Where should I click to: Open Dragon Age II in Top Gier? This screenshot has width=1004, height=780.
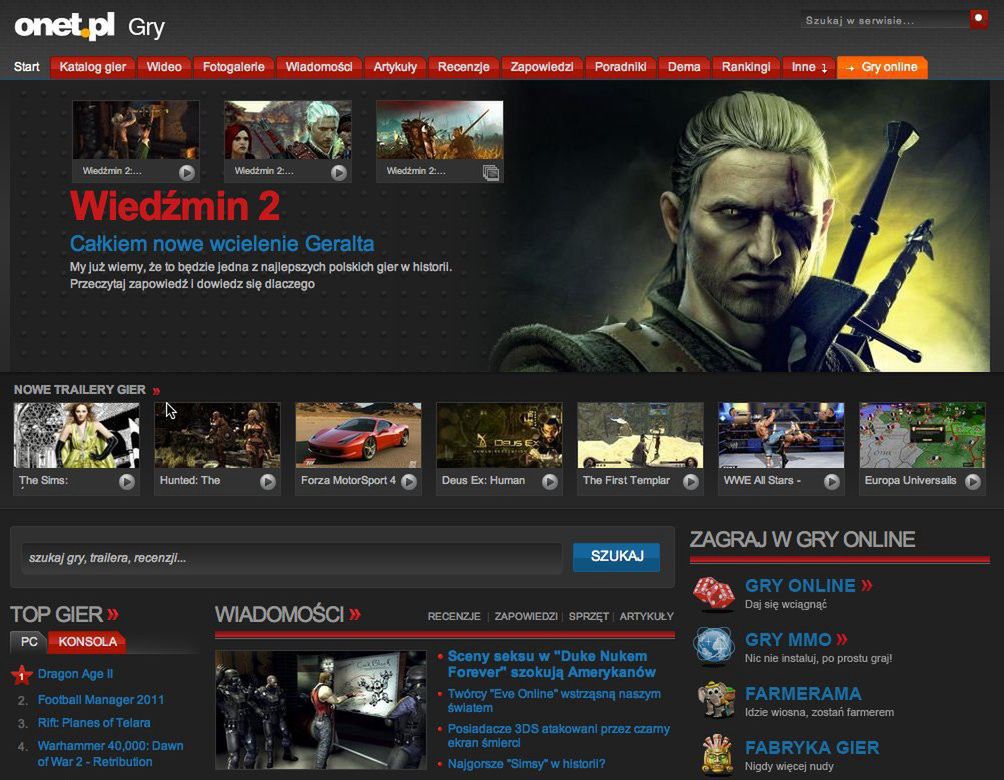point(75,674)
